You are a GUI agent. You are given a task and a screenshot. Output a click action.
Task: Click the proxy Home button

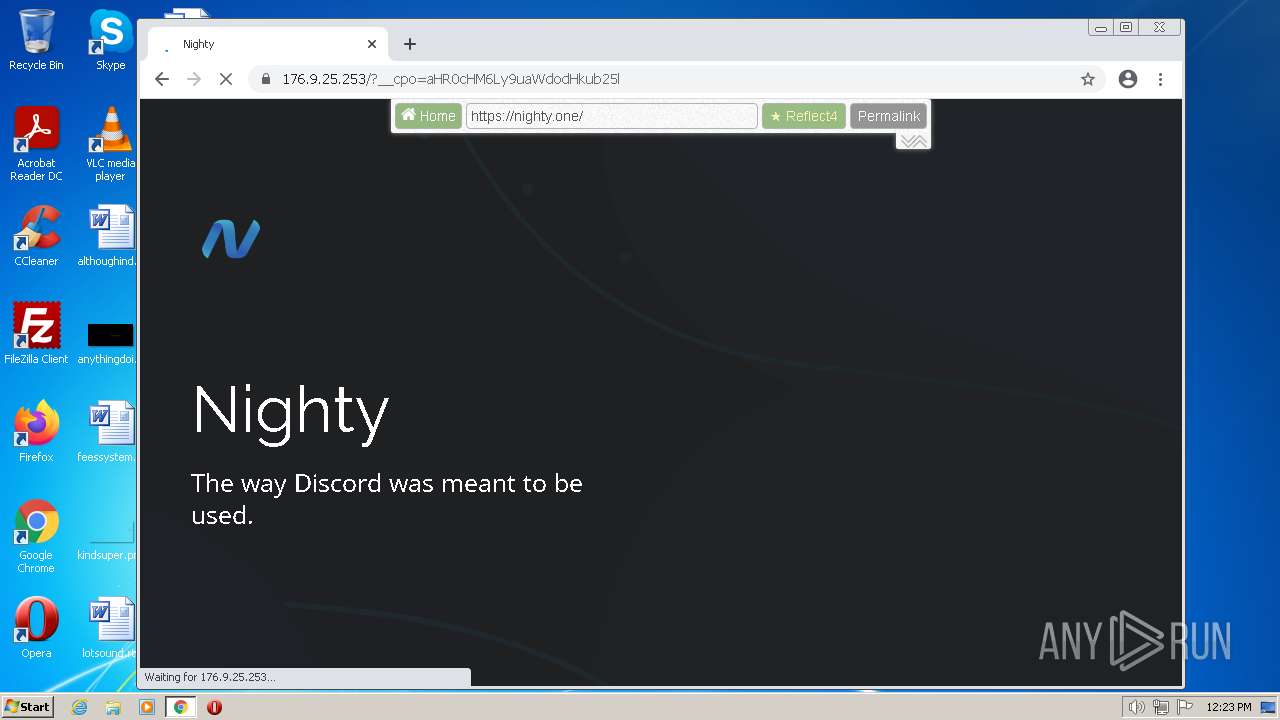click(428, 116)
